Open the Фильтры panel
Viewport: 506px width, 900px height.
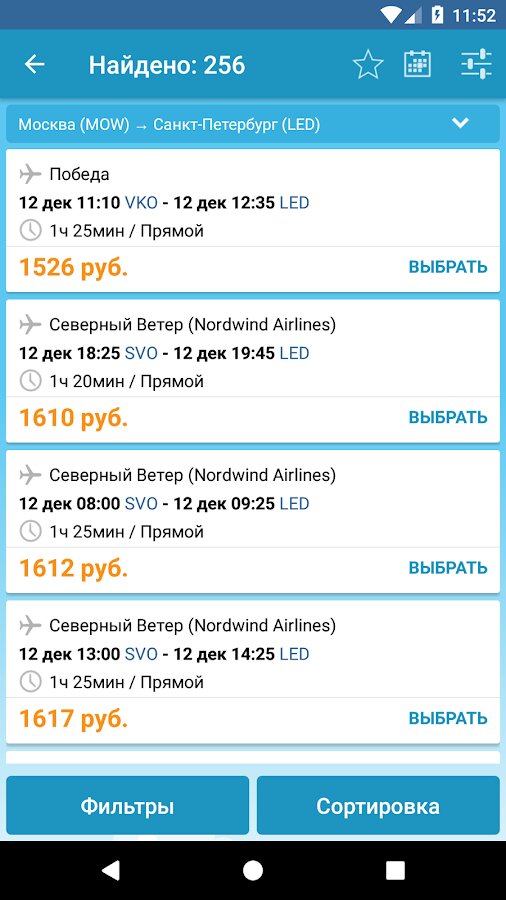click(127, 805)
